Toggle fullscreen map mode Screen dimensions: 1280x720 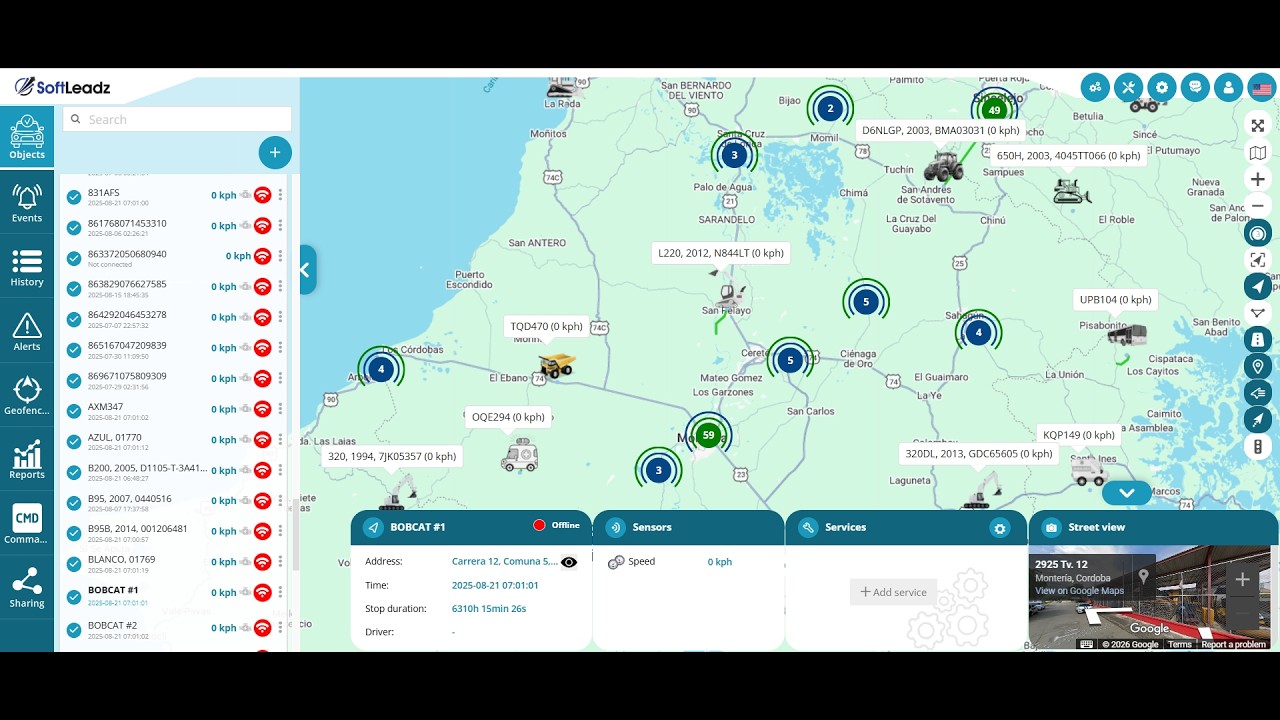coord(1258,126)
